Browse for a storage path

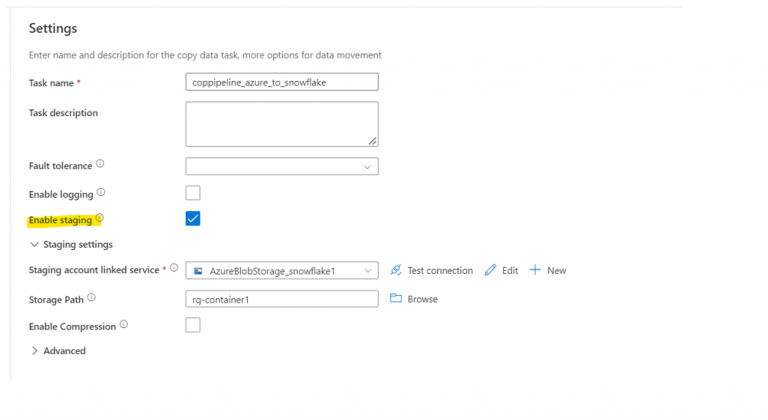pos(414,298)
